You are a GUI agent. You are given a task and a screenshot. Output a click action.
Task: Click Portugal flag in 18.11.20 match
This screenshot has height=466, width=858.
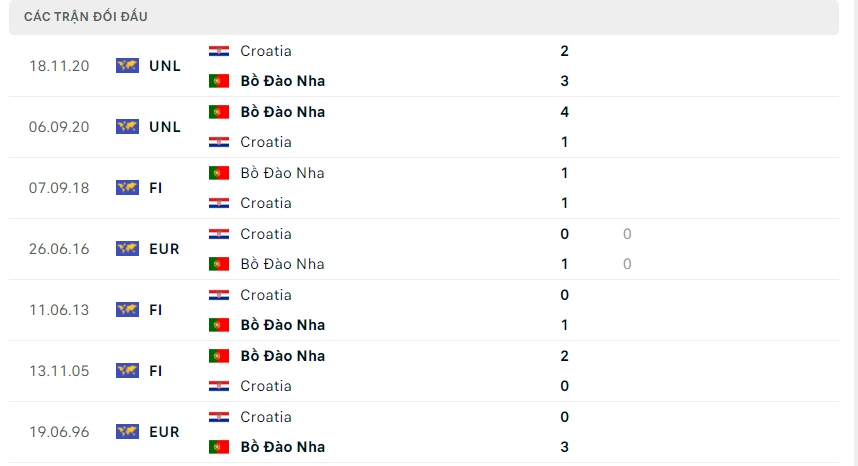coord(220,81)
